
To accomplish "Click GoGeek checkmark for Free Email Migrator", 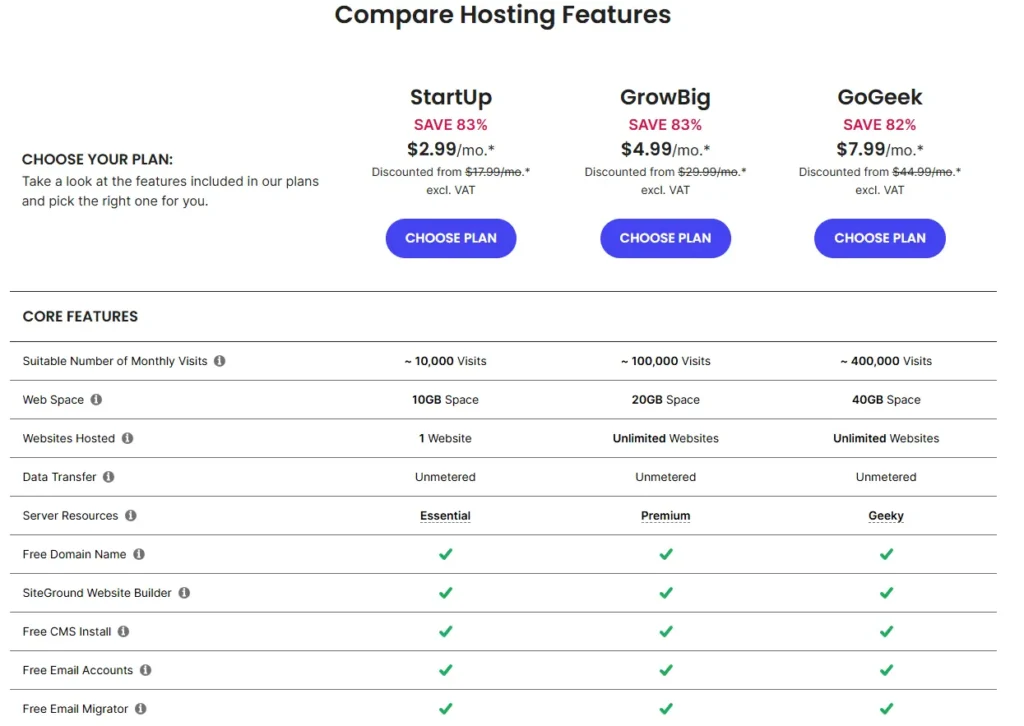I will point(886,709).
